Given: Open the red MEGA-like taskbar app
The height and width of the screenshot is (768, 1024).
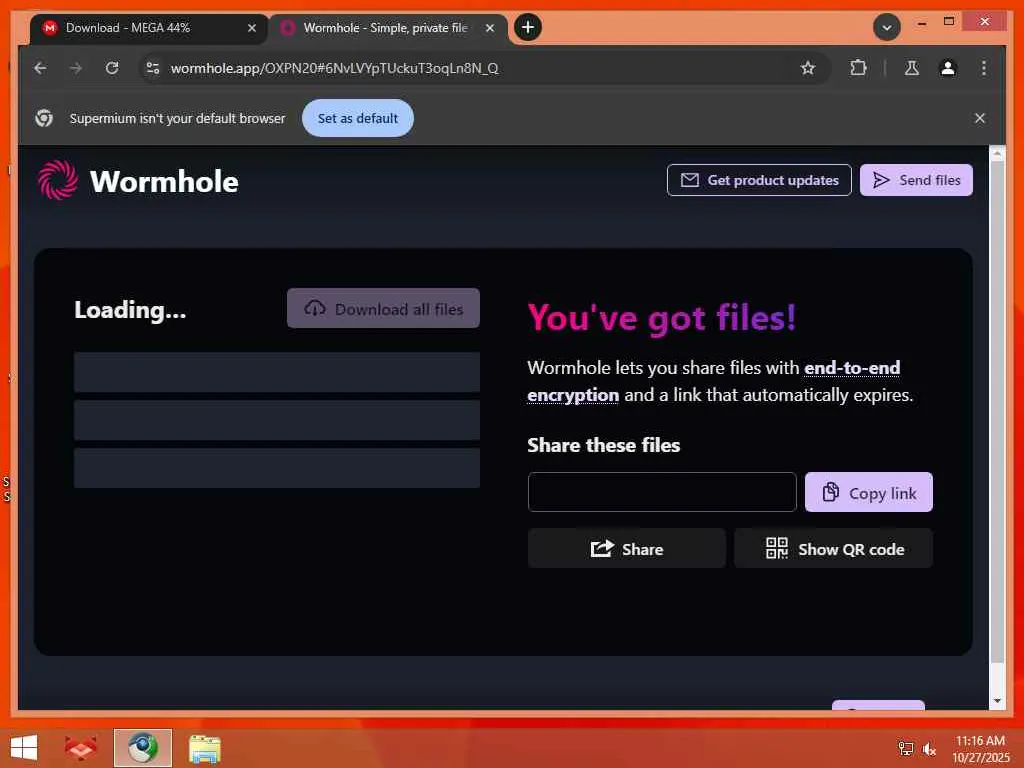Looking at the screenshot, I should pyautogui.click(x=81, y=748).
